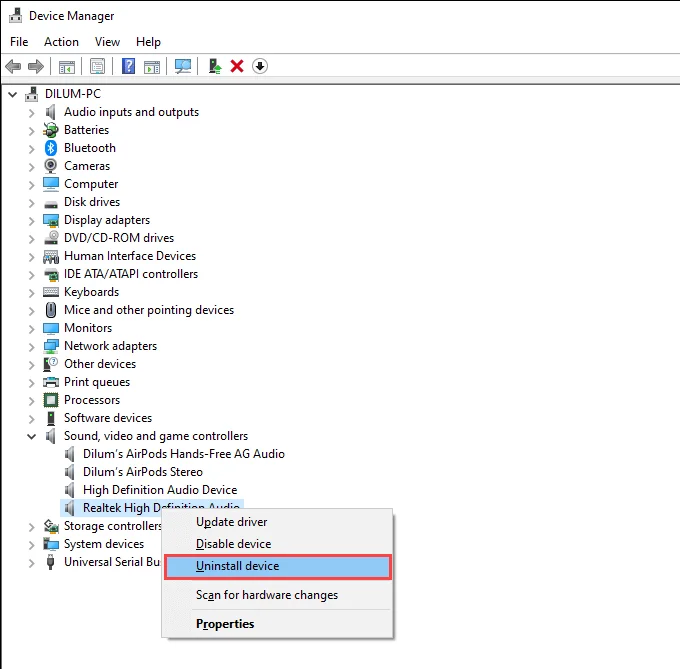Open Properties from the context menu
The image size is (680, 669).
click(278, 624)
